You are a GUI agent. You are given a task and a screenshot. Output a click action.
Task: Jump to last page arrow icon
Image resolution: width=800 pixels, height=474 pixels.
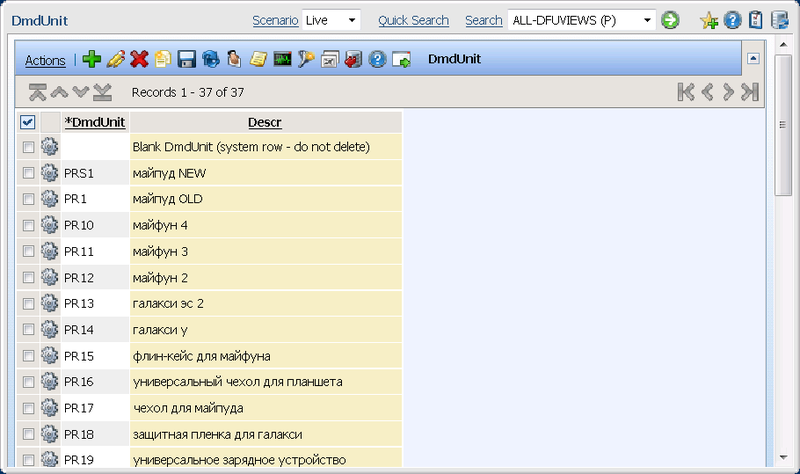pos(750,92)
